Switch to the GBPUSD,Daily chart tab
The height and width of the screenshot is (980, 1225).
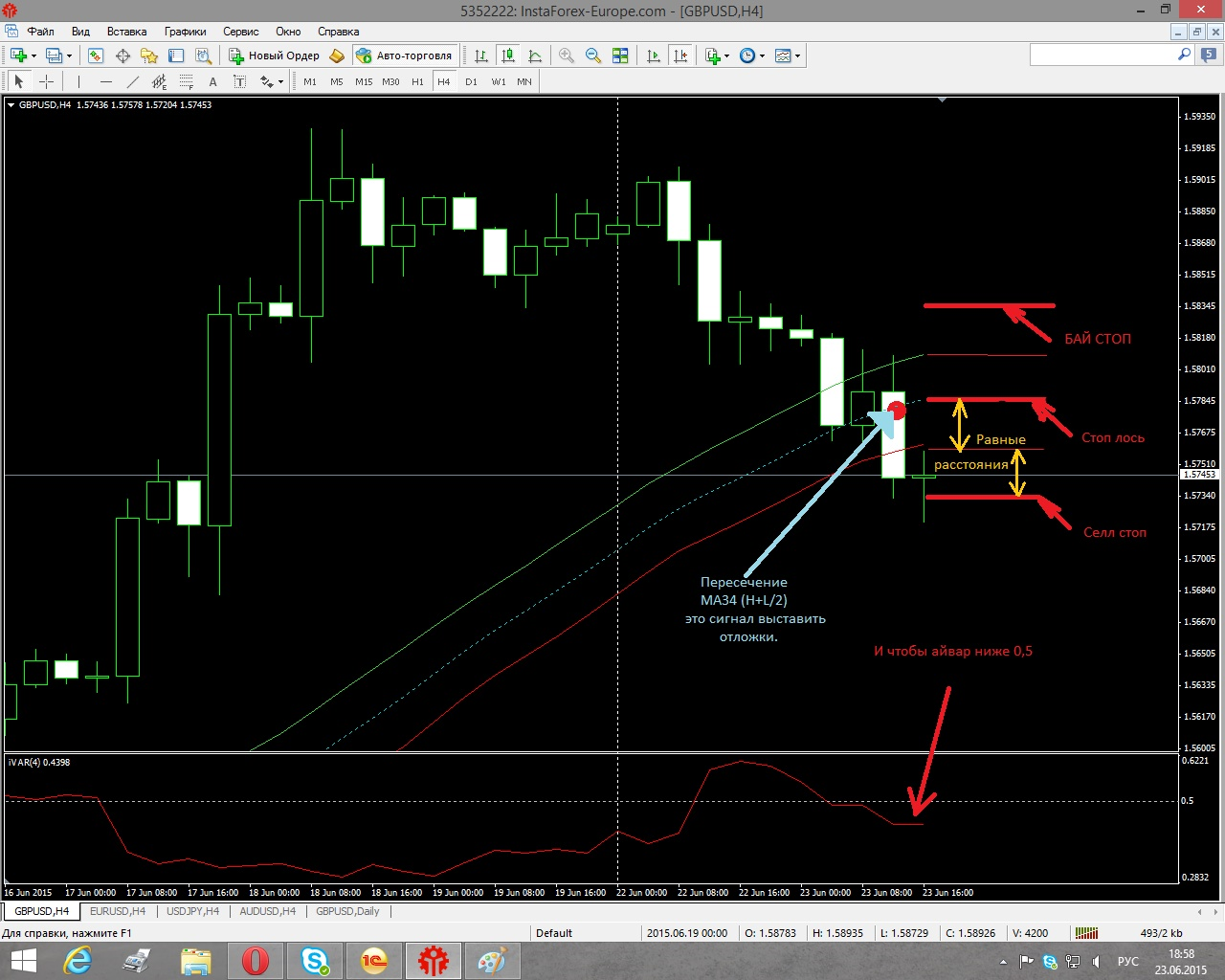coord(347,911)
